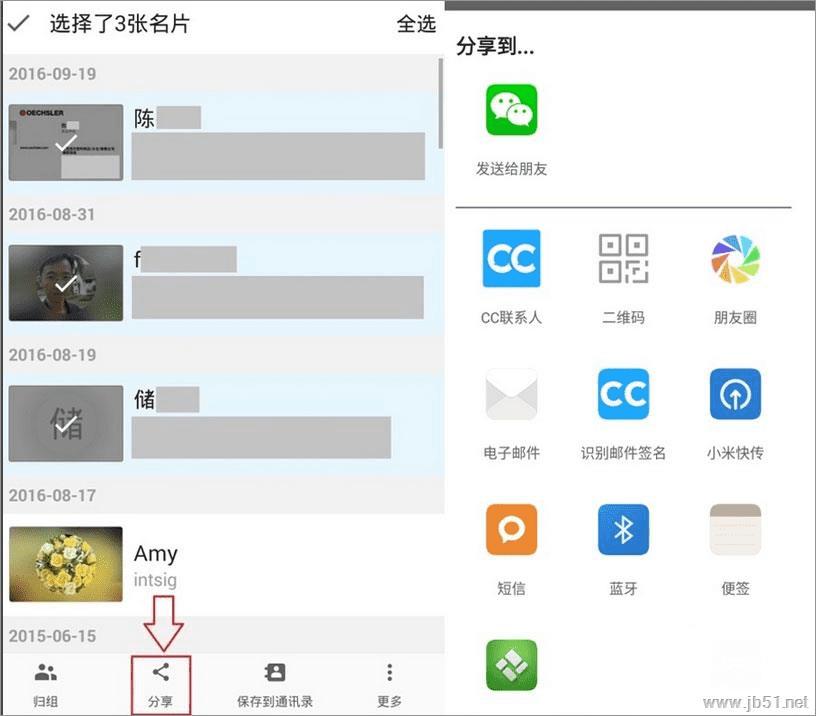816x716 pixels.
Task: Share via WeChat 发送给朋友 icon
Action: tap(511, 110)
